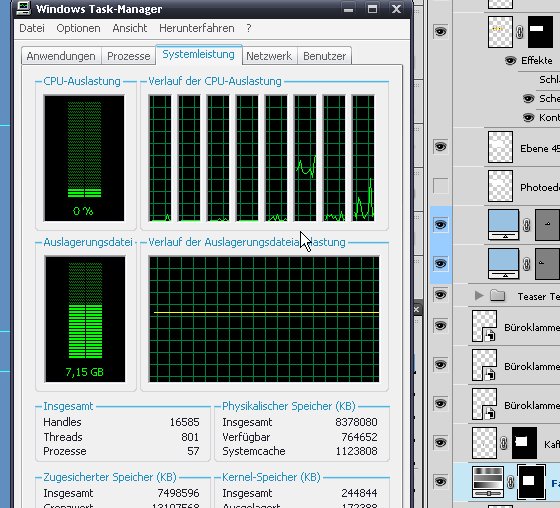Viewport: 560px width, 508px height.
Task: Click link icon beside top layer mask
Action: 520,32
